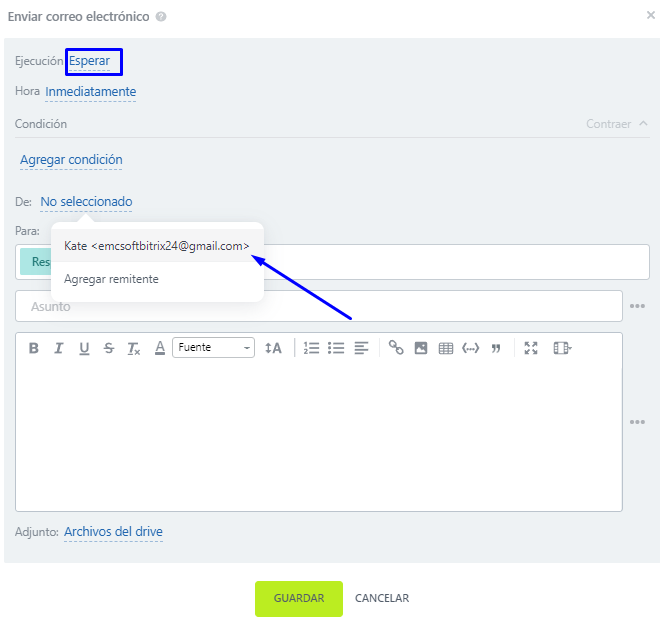Expand the editor to fullscreen
Image resolution: width=660 pixels, height=627 pixels.
pos(531,348)
